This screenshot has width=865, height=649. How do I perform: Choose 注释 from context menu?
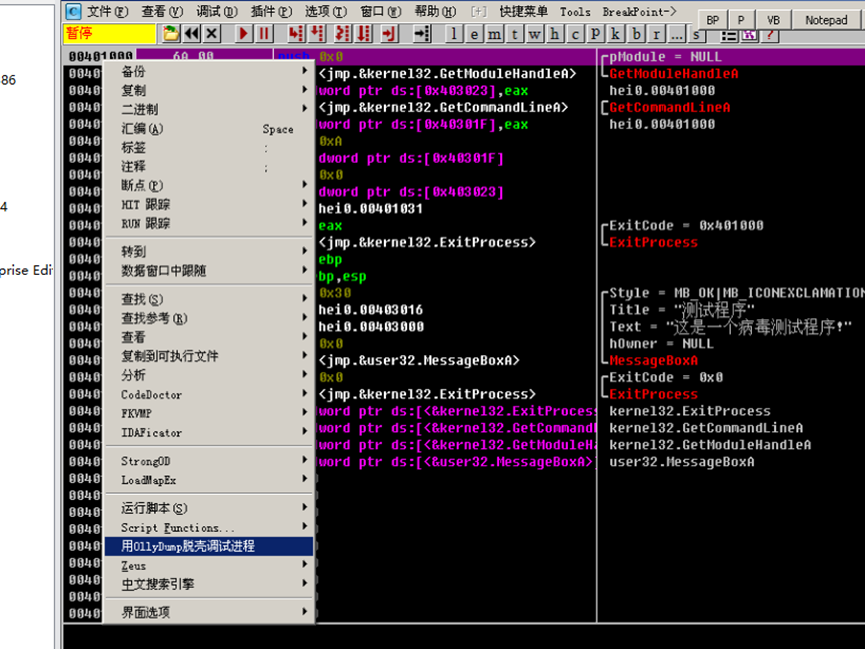(x=209, y=166)
